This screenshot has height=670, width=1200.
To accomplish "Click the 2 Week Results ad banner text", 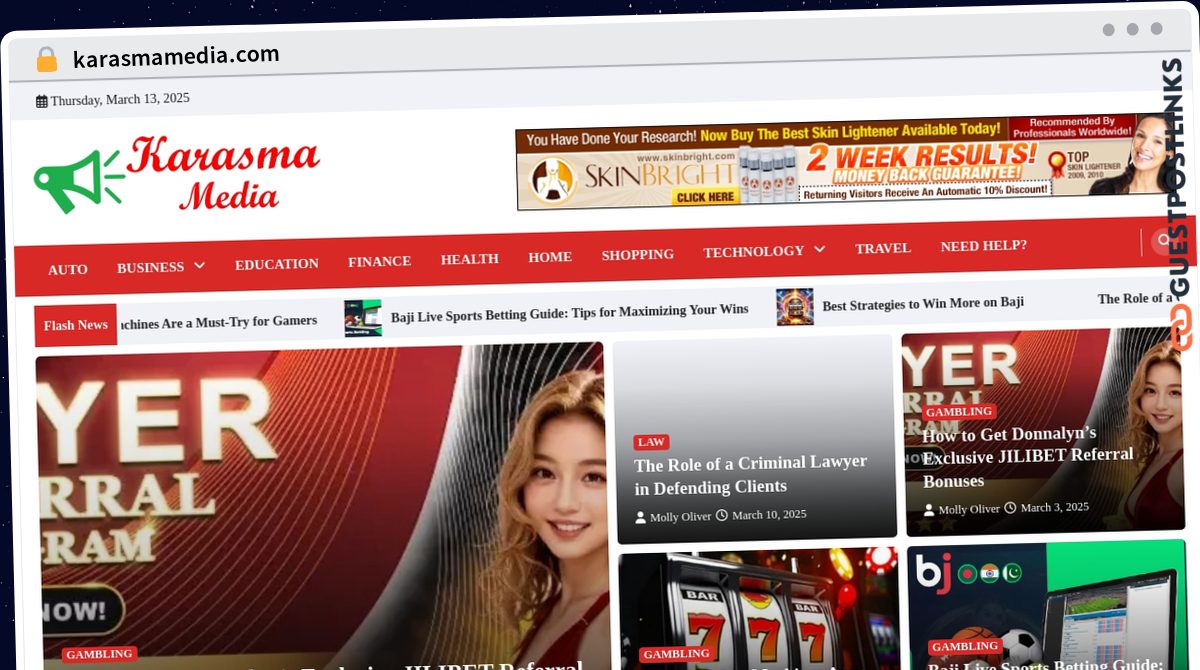I will (x=924, y=156).
